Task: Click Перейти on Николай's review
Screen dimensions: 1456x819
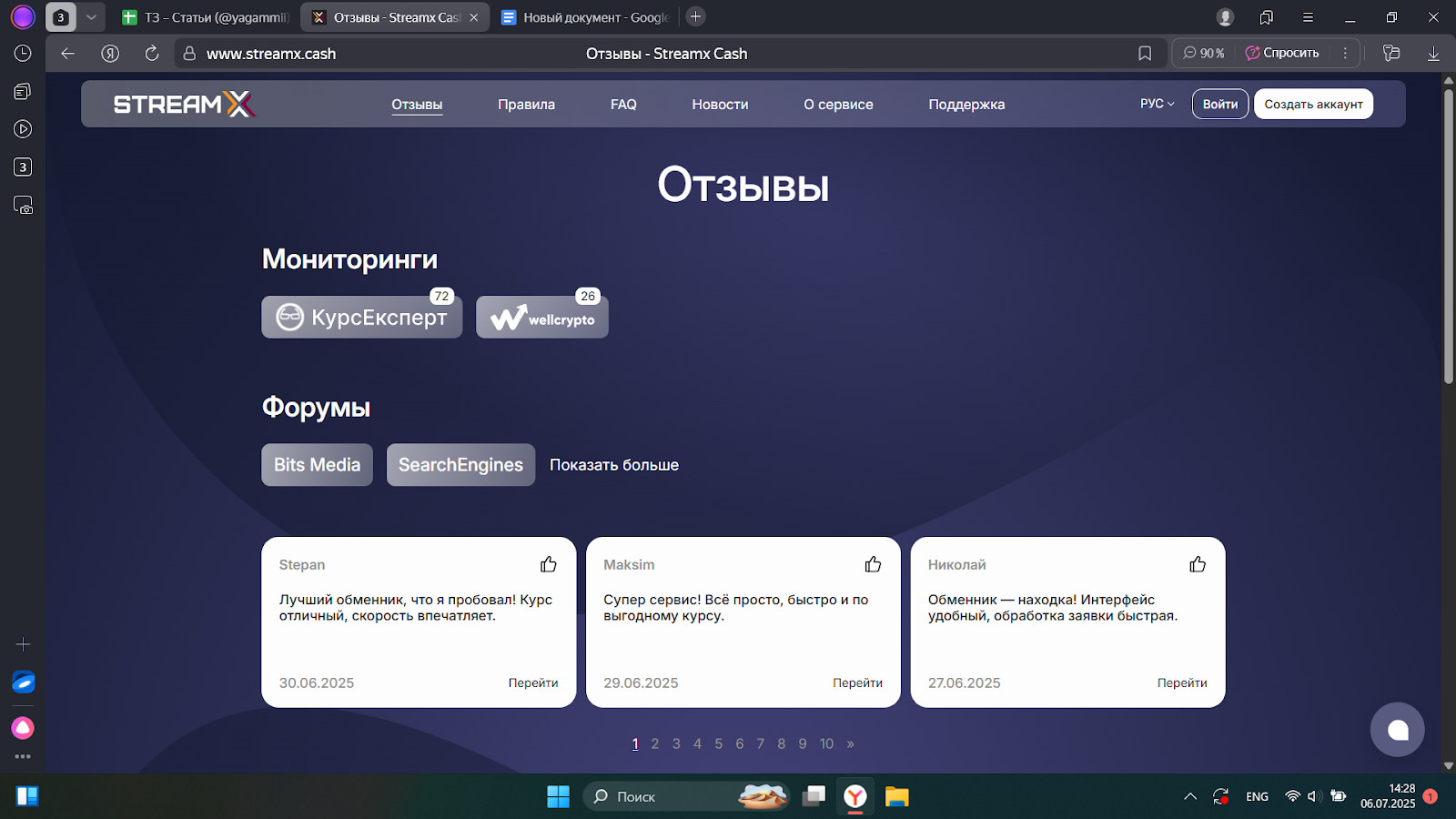Action: point(1182,682)
